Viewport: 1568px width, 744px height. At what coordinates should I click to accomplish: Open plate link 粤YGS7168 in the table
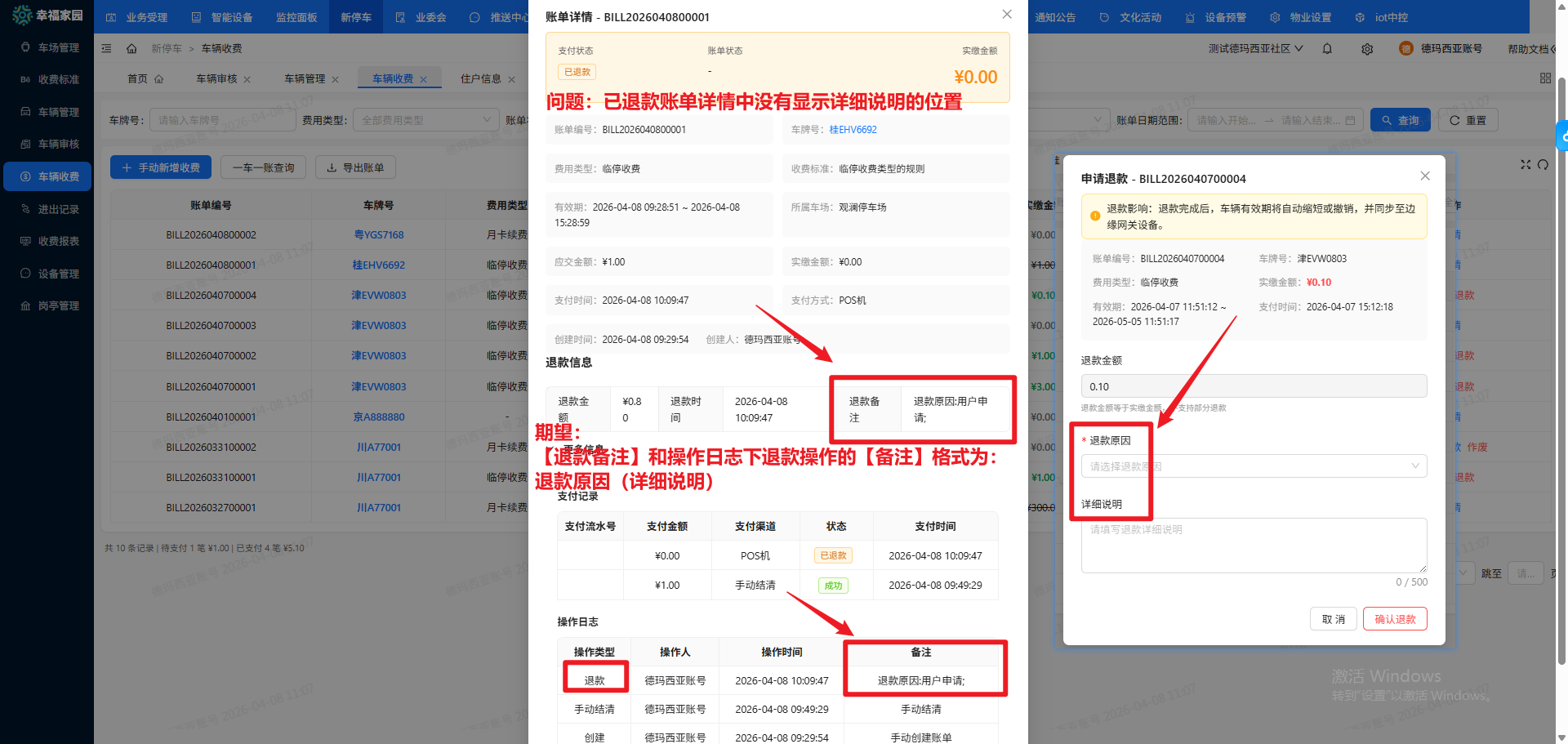379,235
